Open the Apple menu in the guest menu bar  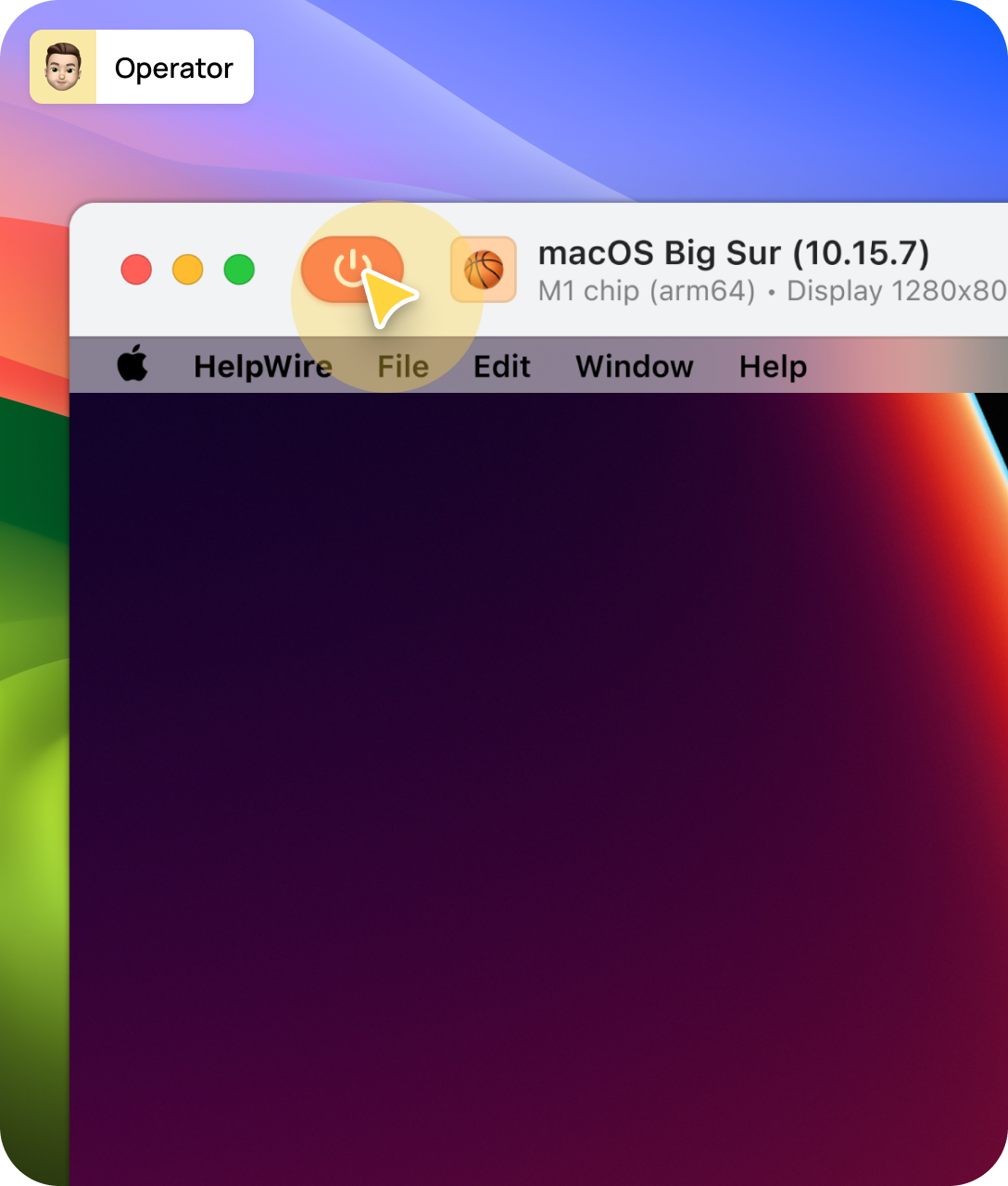pyautogui.click(x=132, y=365)
